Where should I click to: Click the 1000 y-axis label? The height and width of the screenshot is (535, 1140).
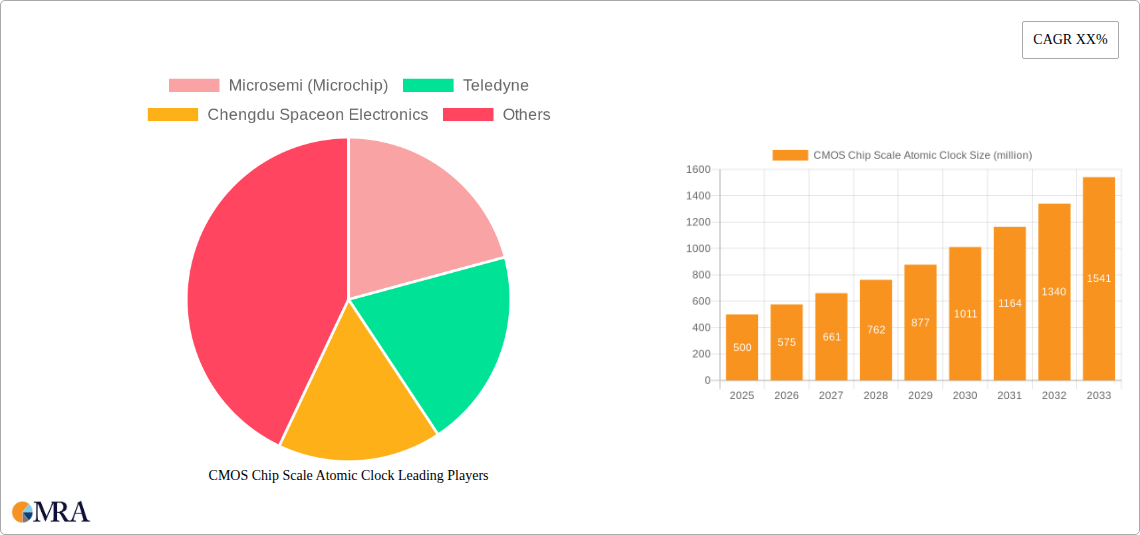point(698,249)
